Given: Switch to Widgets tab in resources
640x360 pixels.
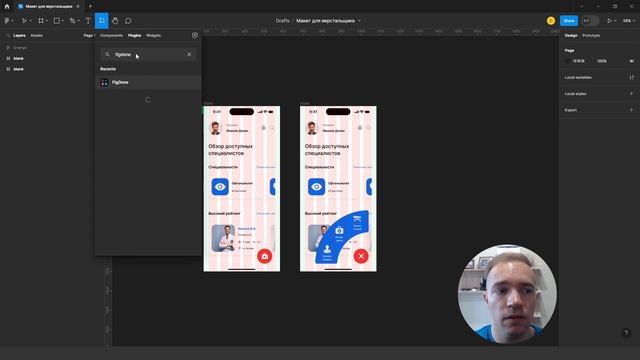Looking at the screenshot, I should point(153,36).
